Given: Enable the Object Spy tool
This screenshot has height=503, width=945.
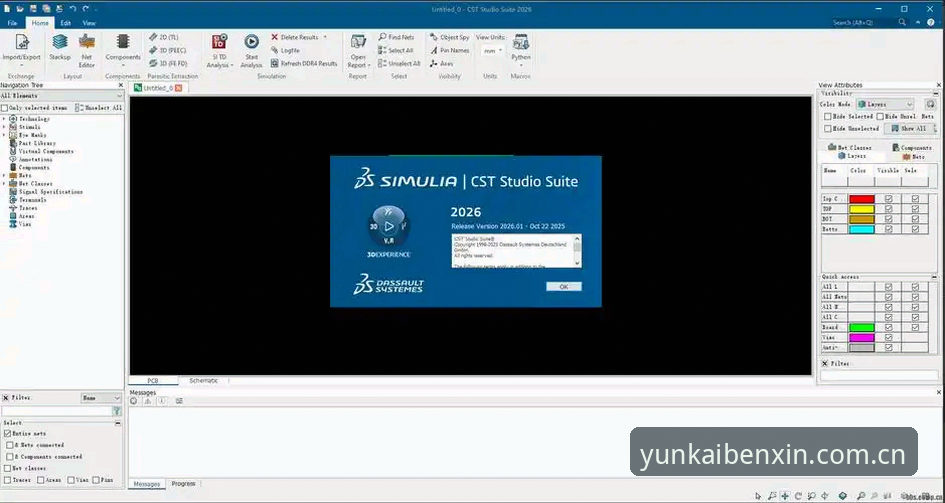Looking at the screenshot, I should click(x=450, y=37).
